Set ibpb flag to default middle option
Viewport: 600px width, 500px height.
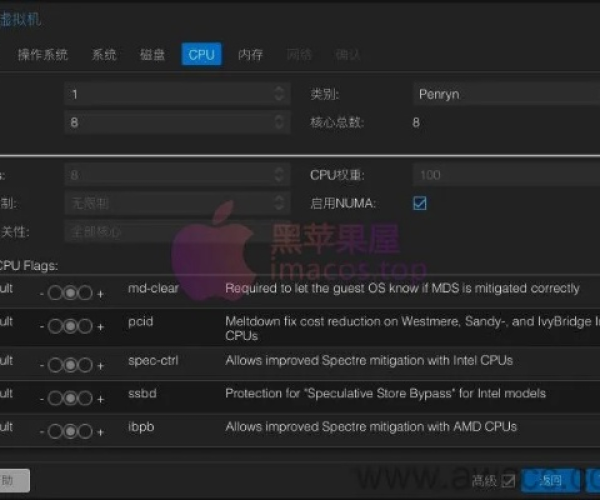(x=70, y=432)
